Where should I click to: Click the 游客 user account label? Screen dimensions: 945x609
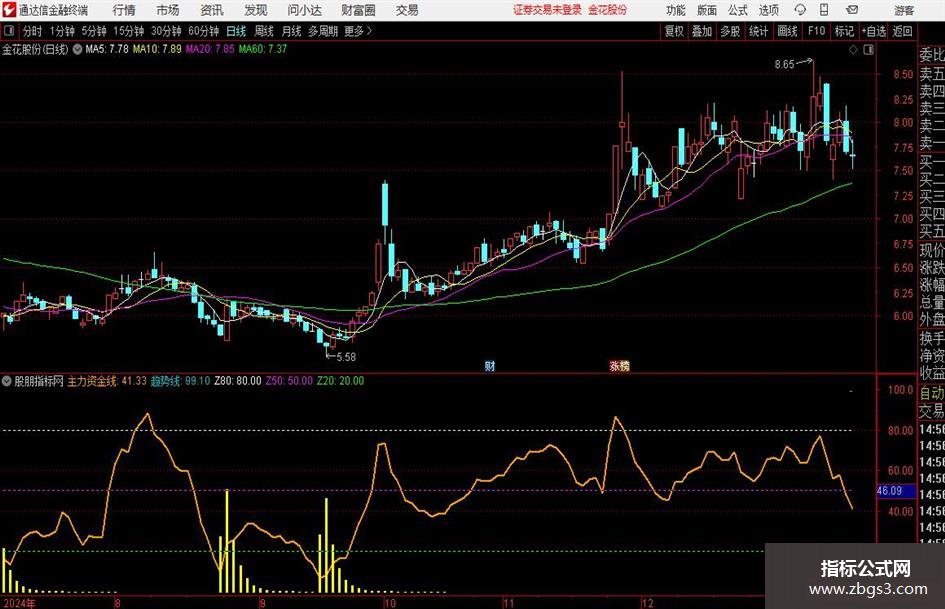tap(904, 10)
